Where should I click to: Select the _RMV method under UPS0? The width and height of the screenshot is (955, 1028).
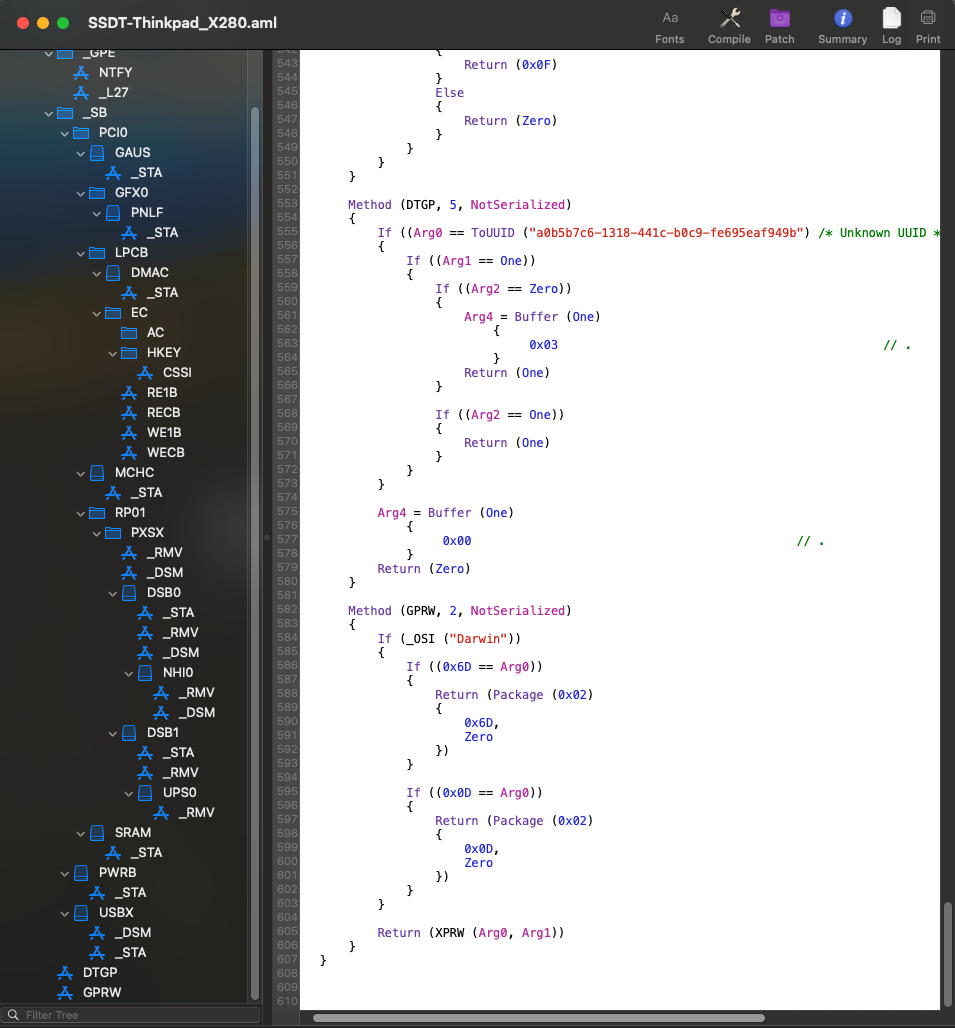point(197,813)
